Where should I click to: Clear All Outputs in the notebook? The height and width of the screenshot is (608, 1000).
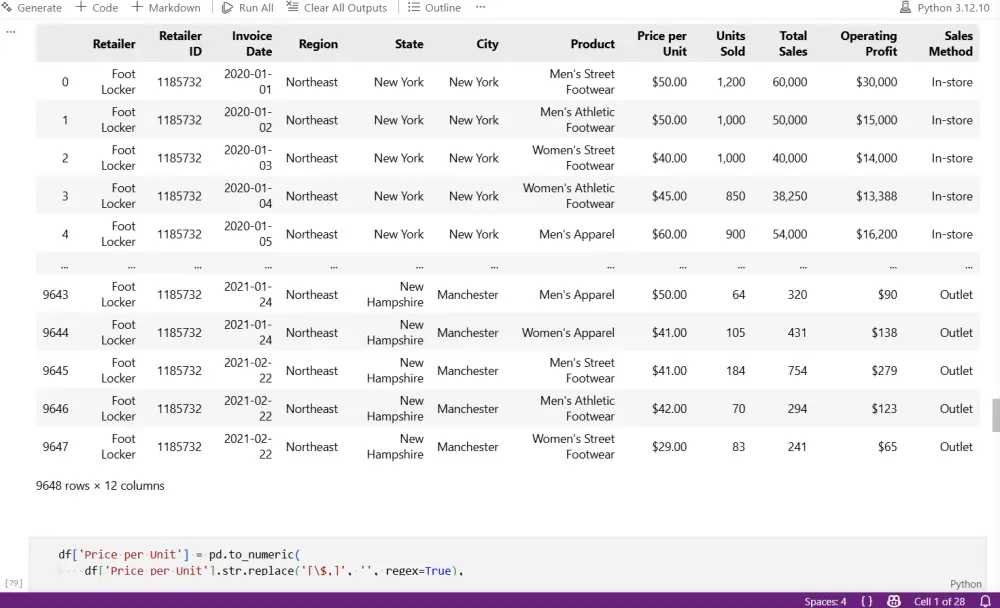point(337,8)
